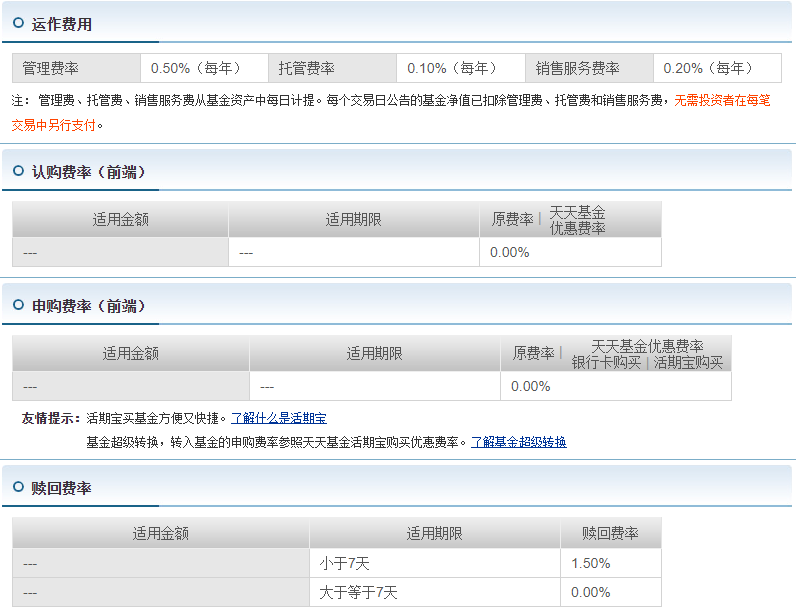Select the 0.10%（每年） value cell
The height and width of the screenshot is (610, 796).
pos(461,68)
